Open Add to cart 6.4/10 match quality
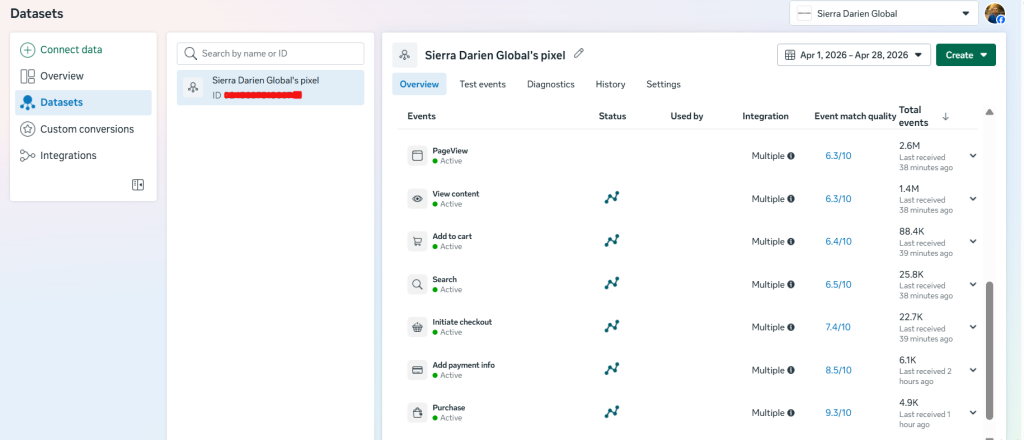1024x440 pixels. coord(838,242)
